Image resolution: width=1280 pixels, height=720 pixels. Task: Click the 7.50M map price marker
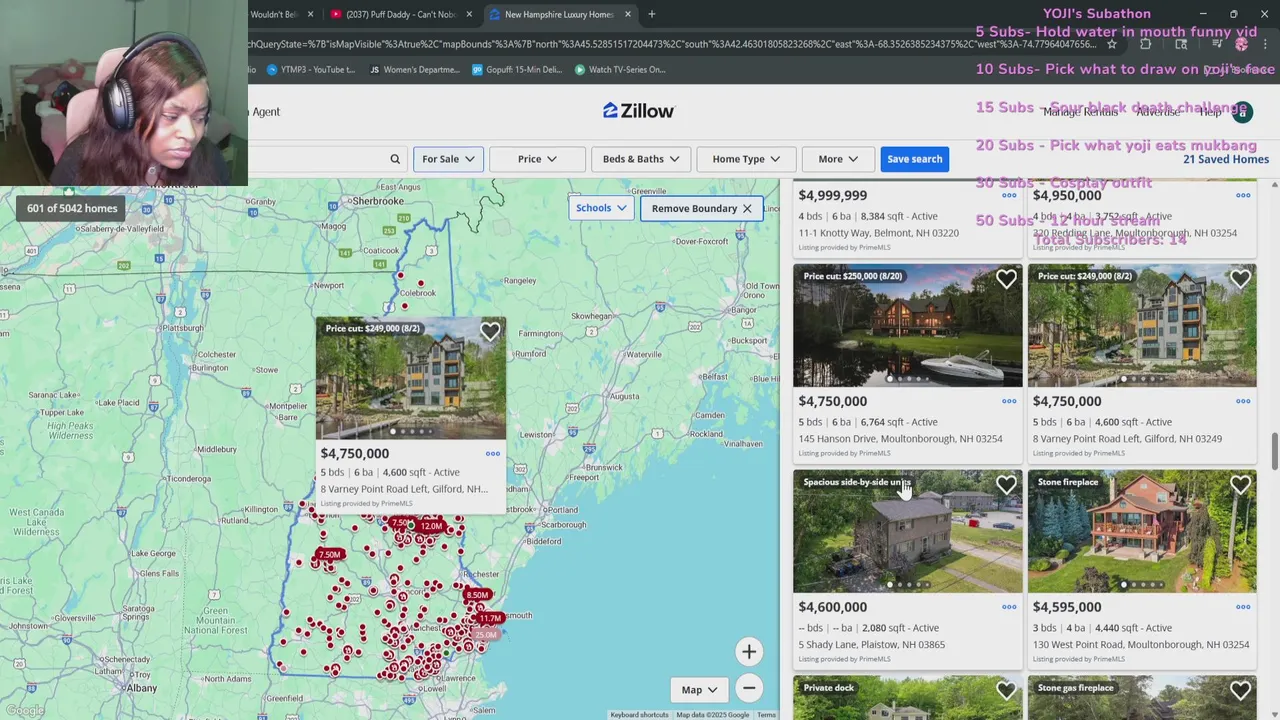[x=329, y=554]
